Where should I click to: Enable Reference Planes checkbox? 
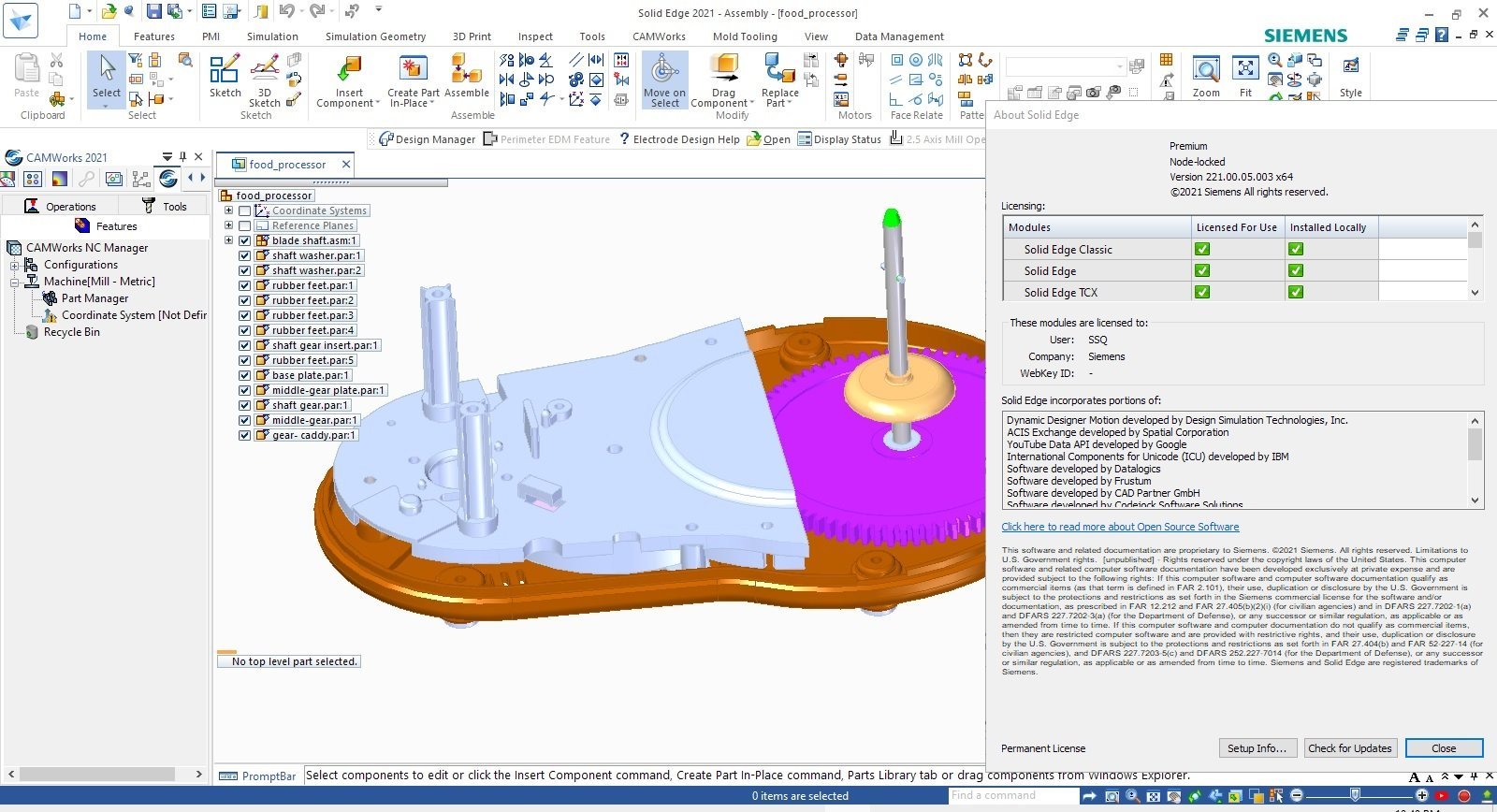pos(244,225)
